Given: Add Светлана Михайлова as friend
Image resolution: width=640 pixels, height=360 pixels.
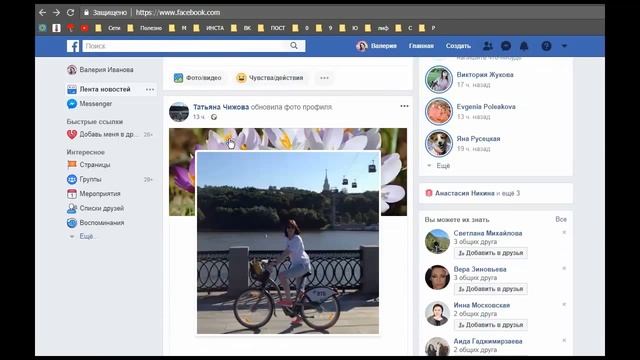Looking at the screenshot, I should pyautogui.click(x=491, y=253).
